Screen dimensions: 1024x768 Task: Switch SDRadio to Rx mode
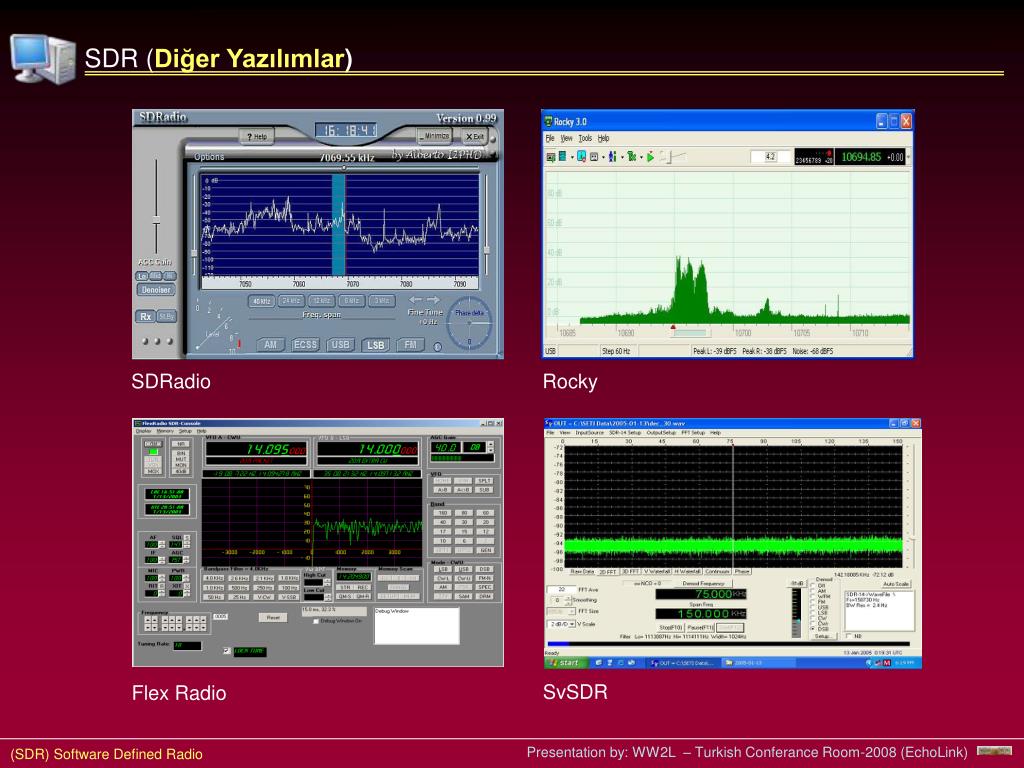click(x=145, y=316)
